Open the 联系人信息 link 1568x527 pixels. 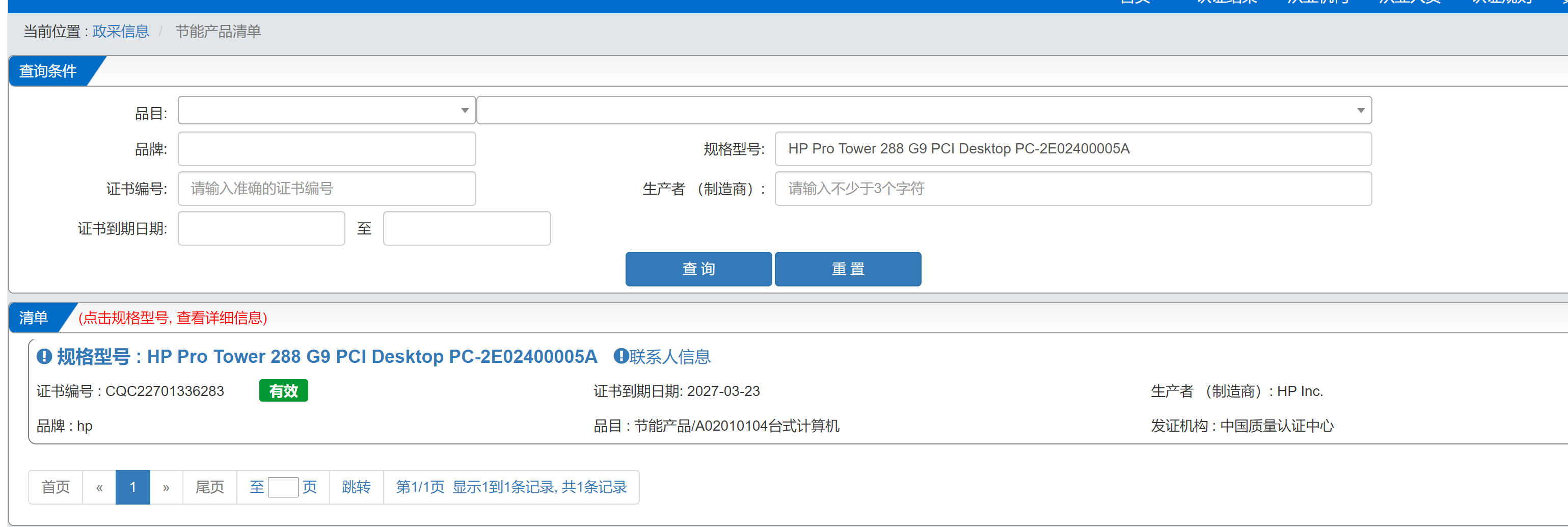click(x=669, y=356)
